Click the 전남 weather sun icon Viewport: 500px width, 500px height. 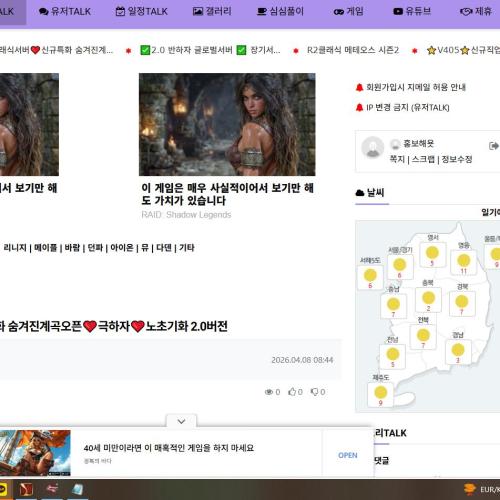coord(393,354)
